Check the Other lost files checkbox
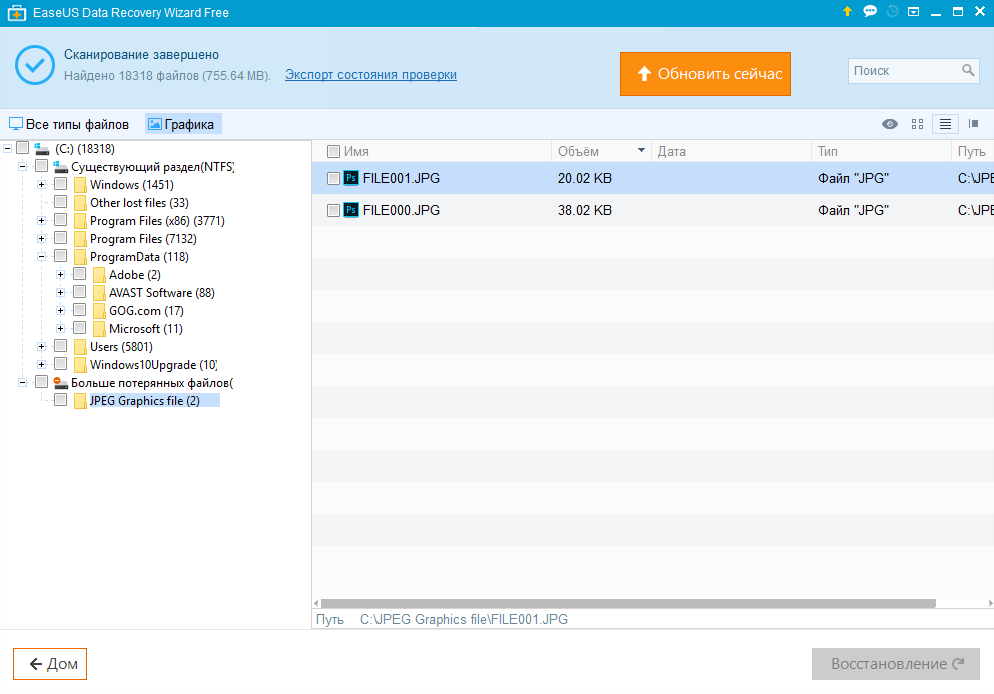 61,202
